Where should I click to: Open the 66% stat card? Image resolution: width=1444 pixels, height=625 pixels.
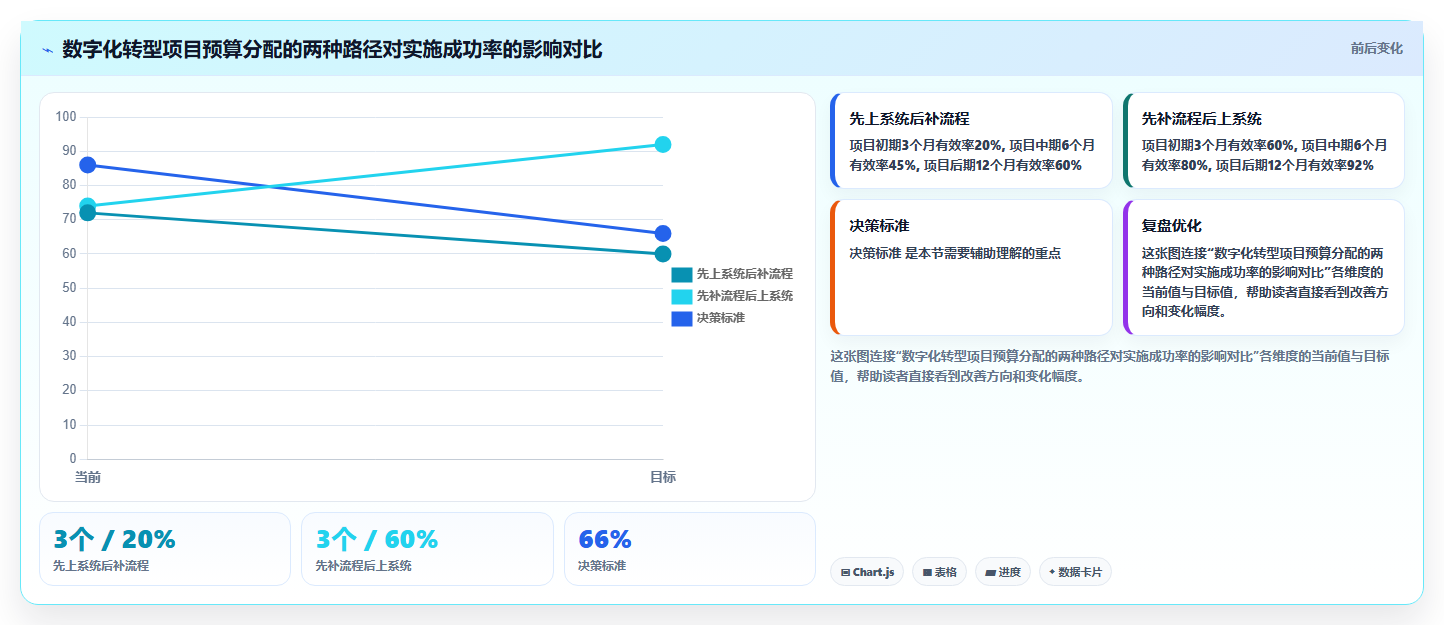pos(690,549)
